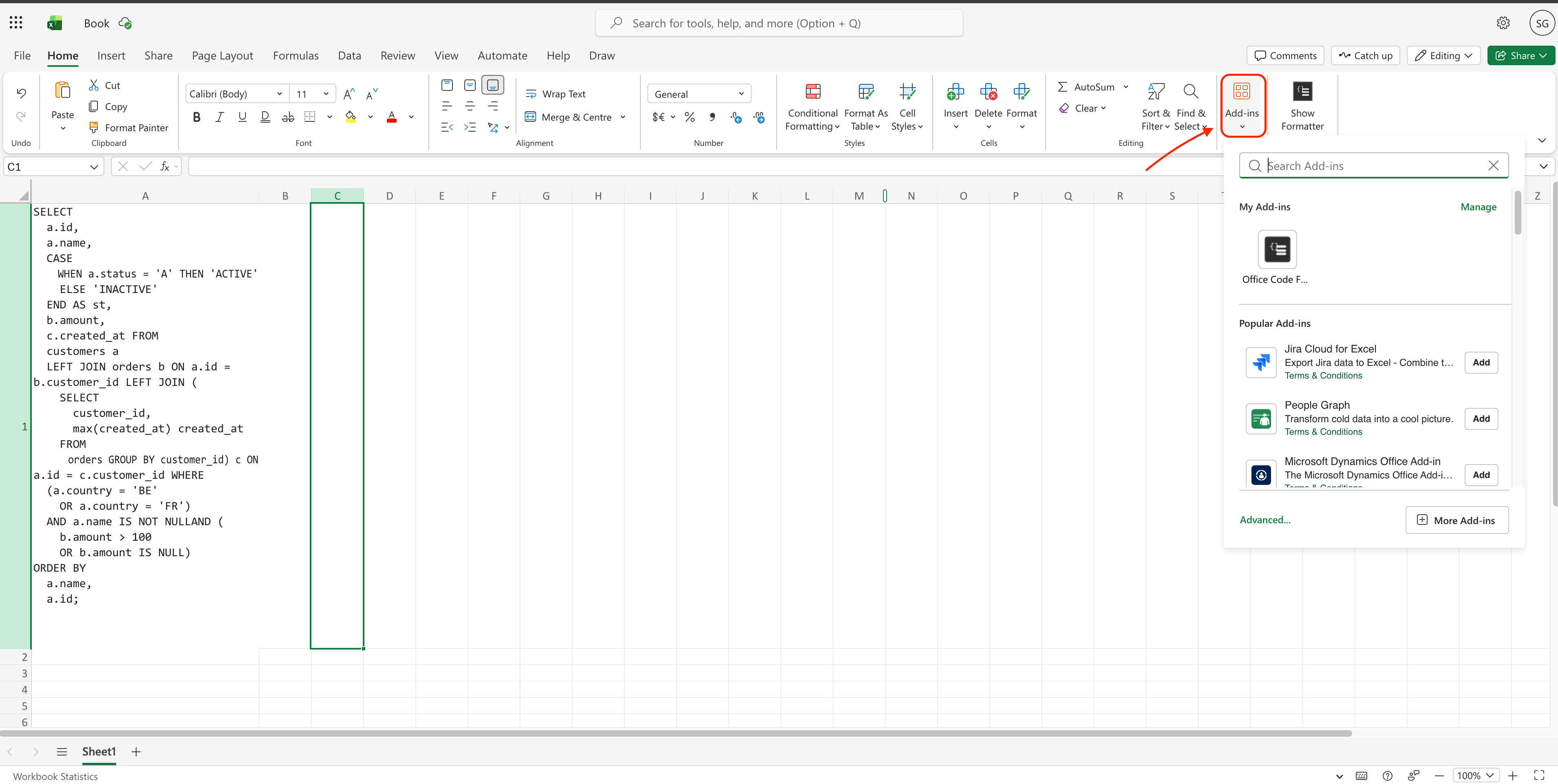
Task: Click the Merge & Centre icon
Action: 530,117
